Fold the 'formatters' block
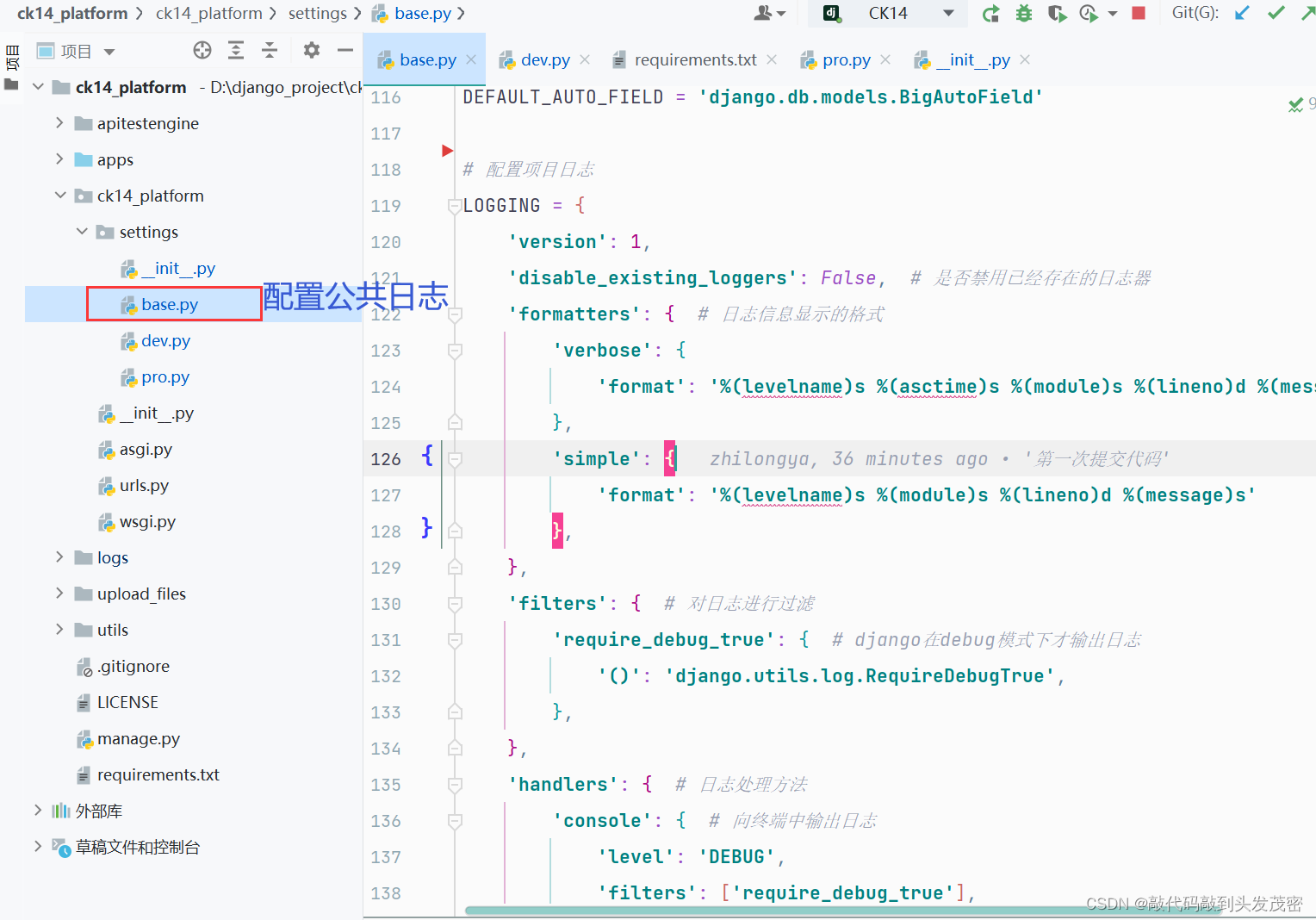Viewport: 1316px width, 920px height. (x=455, y=314)
